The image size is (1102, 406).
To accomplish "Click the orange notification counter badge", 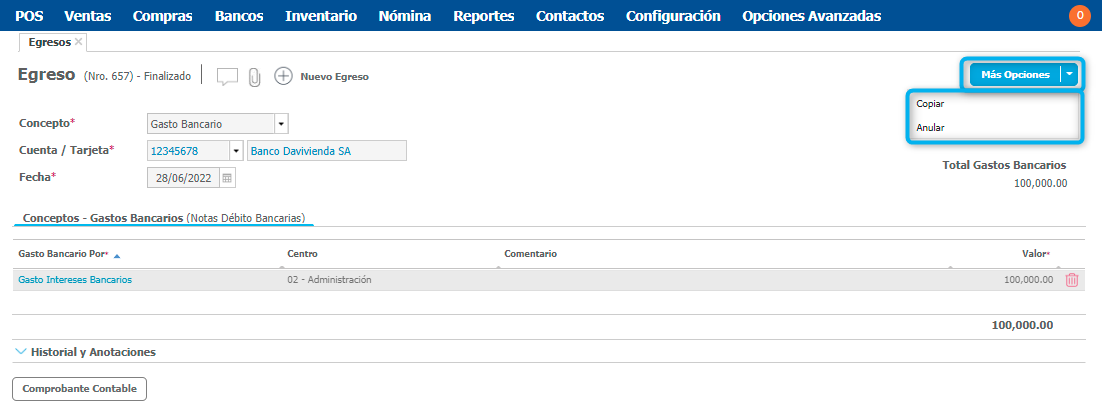I will pyautogui.click(x=1079, y=16).
